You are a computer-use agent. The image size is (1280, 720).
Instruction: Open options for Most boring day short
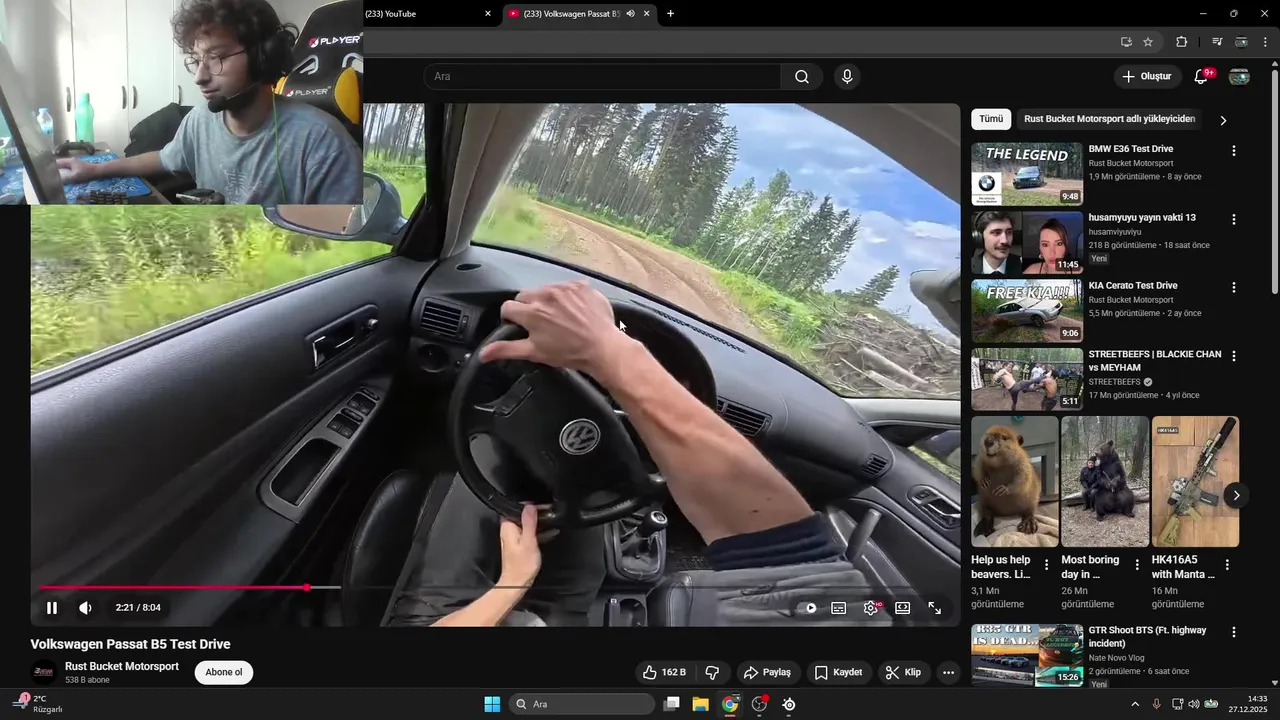1137,565
